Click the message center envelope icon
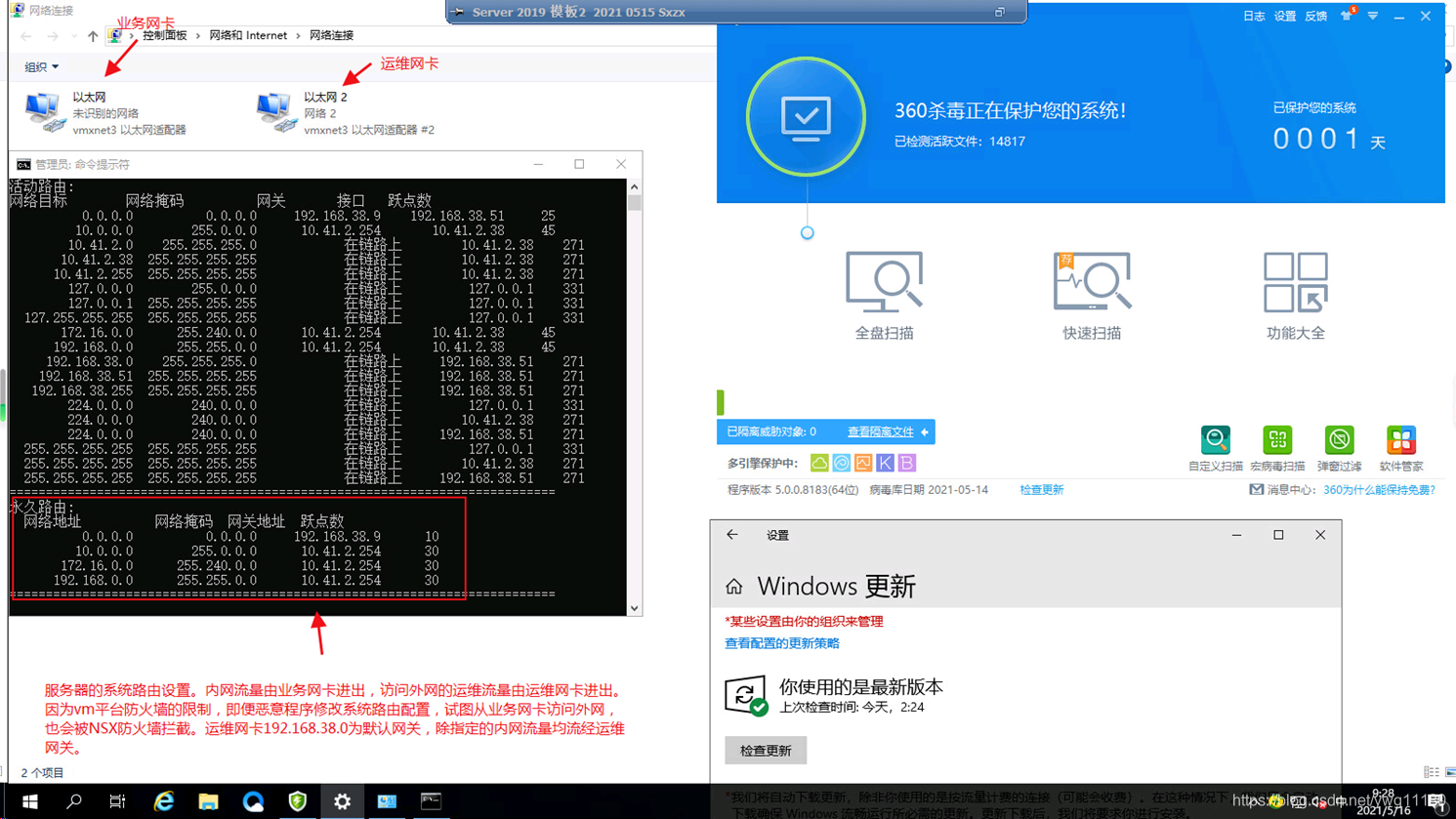Screen dimensions: 1456x819 1256,490
